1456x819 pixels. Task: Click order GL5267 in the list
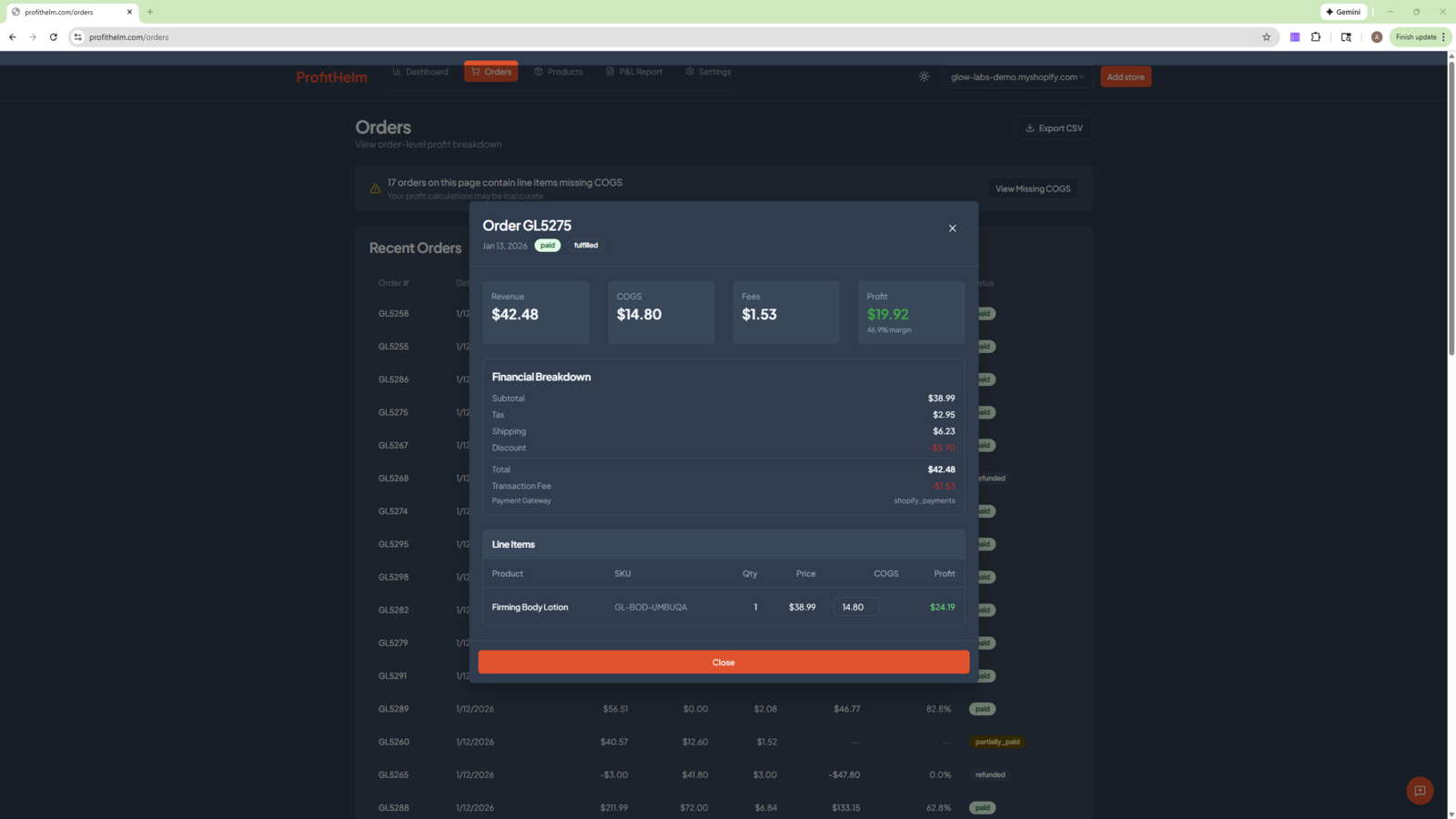click(x=393, y=446)
